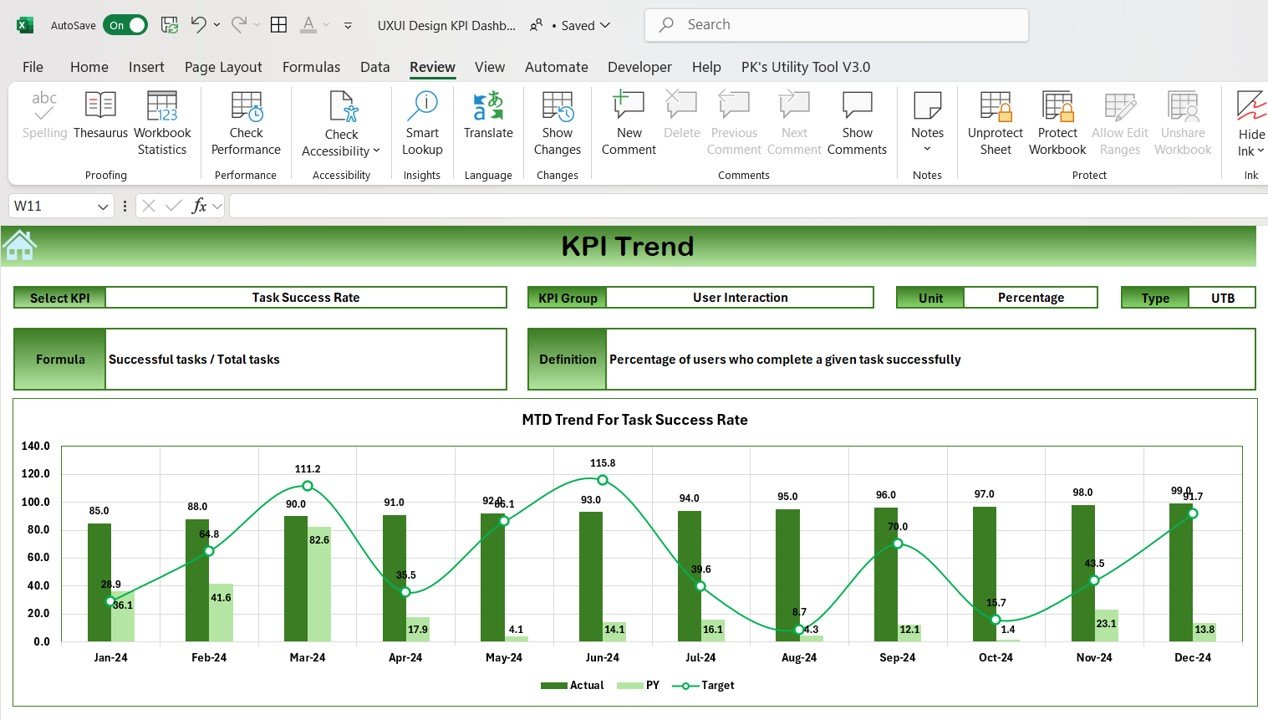
Task: Switch to the Formulas tab
Action: tap(311, 67)
